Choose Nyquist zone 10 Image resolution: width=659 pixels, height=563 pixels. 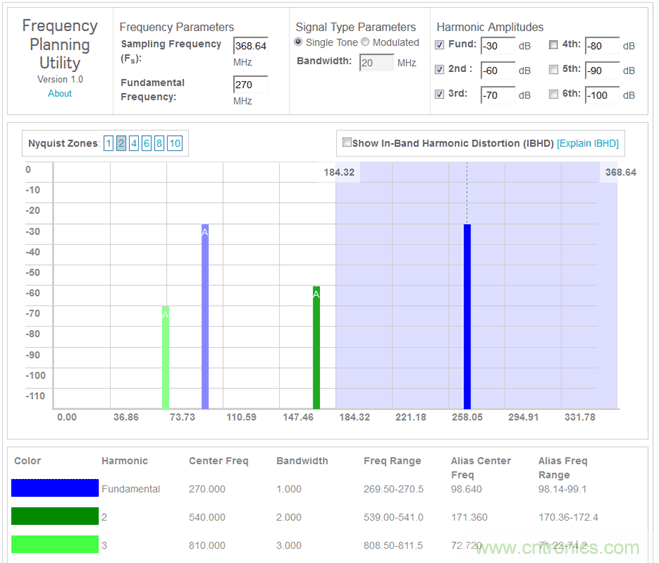(x=175, y=144)
